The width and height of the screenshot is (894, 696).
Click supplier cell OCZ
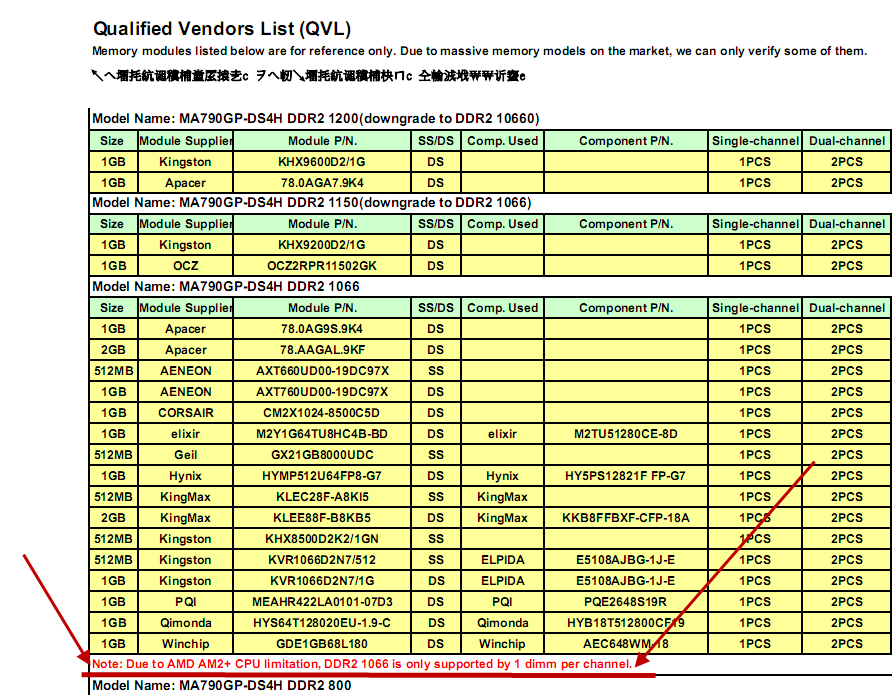point(185,266)
